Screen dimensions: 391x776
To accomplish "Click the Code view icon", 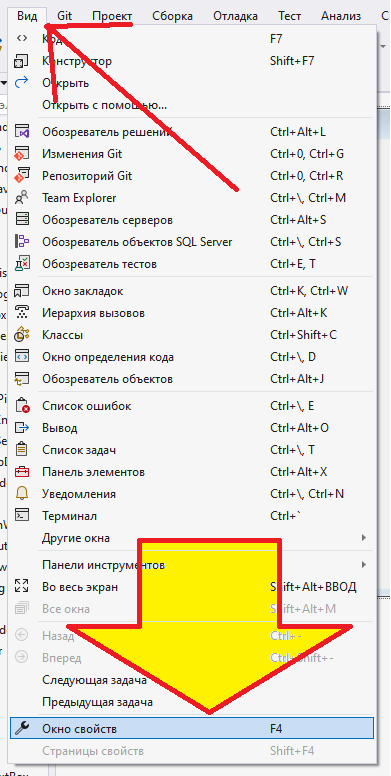I will 22,39.
